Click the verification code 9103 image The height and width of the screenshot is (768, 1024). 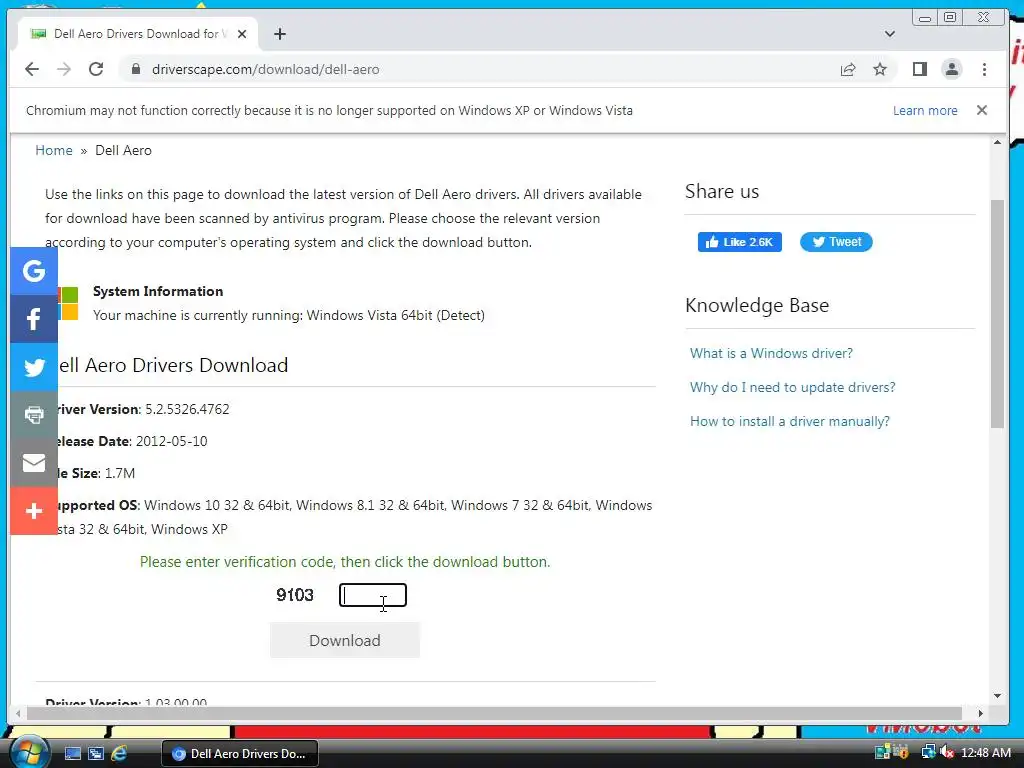(295, 595)
